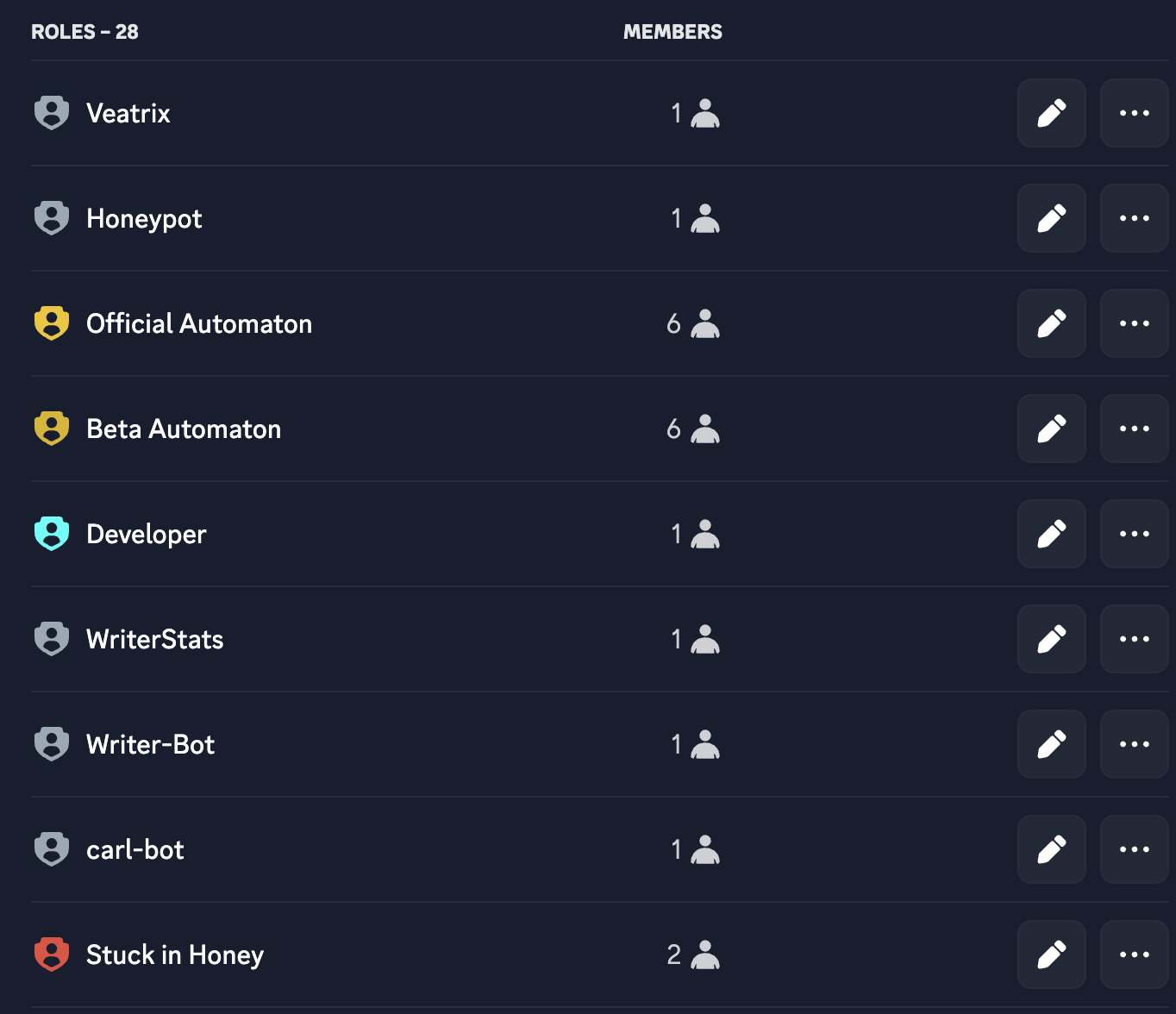Image resolution: width=1176 pixels, height=1014 pixels.
Task: Select the carl-bot role row
Action: coord(134,849)
